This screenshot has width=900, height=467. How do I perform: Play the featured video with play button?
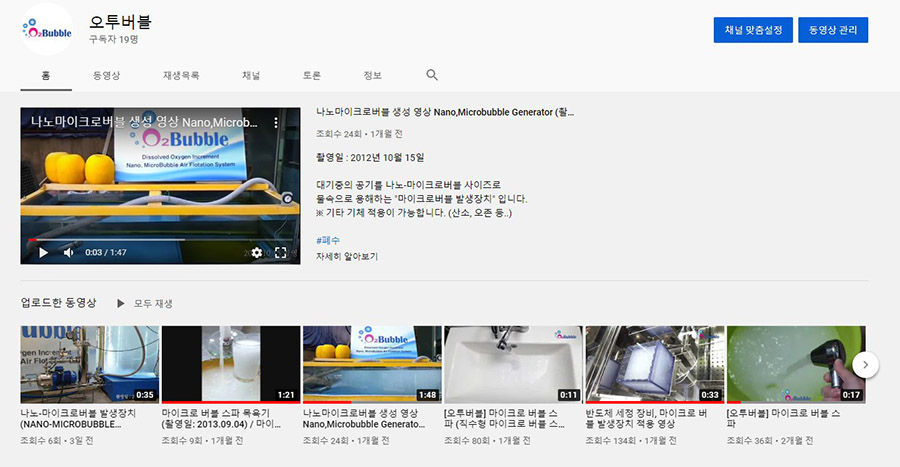pyautogui.click(x=43, y=252)
